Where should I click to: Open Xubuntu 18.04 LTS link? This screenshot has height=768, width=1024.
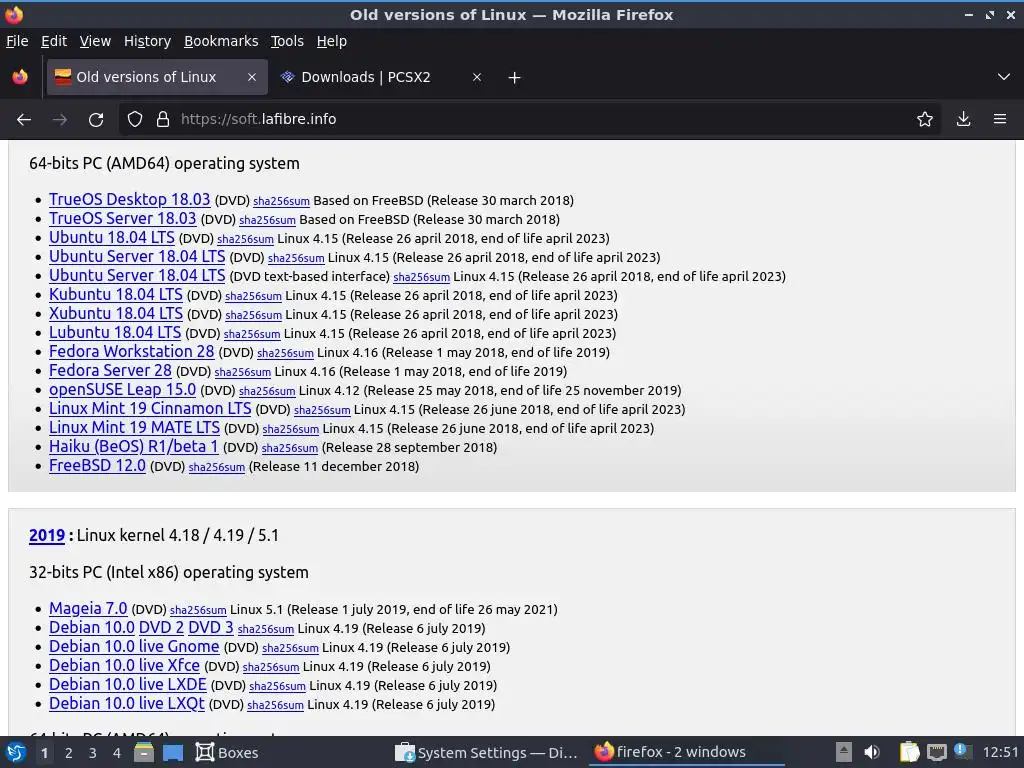tap(116, 313)
